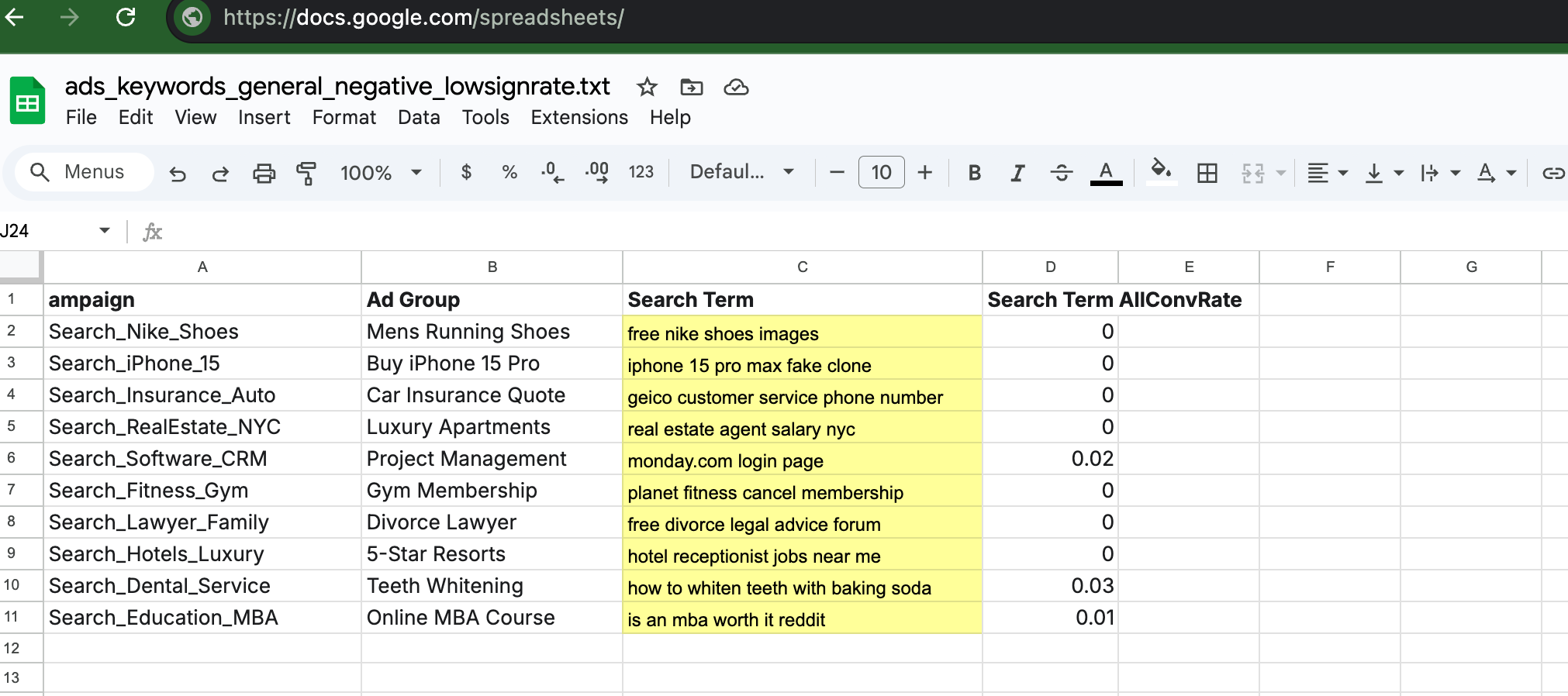
Task: Click the browser forward arrow
Action: click(70, 17)
